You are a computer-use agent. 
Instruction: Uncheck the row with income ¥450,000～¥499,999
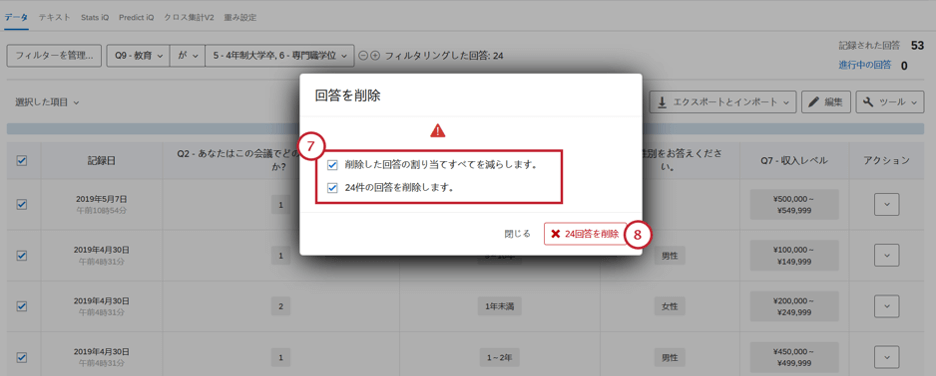click(21, 357)
